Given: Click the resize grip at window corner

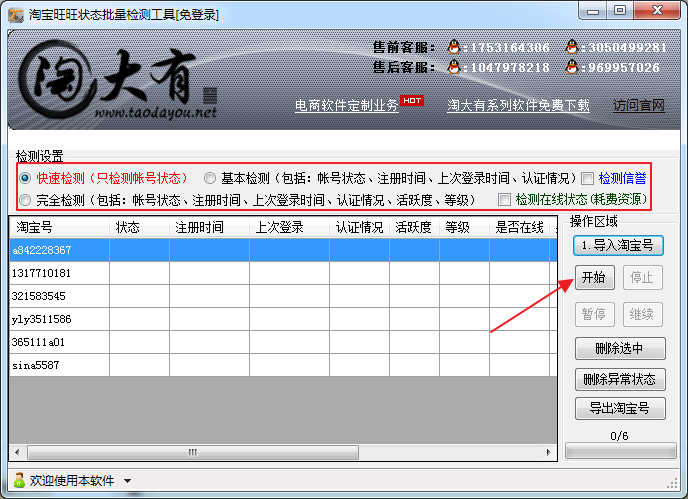Looking at the screenshot, I should tap(672, 484).
